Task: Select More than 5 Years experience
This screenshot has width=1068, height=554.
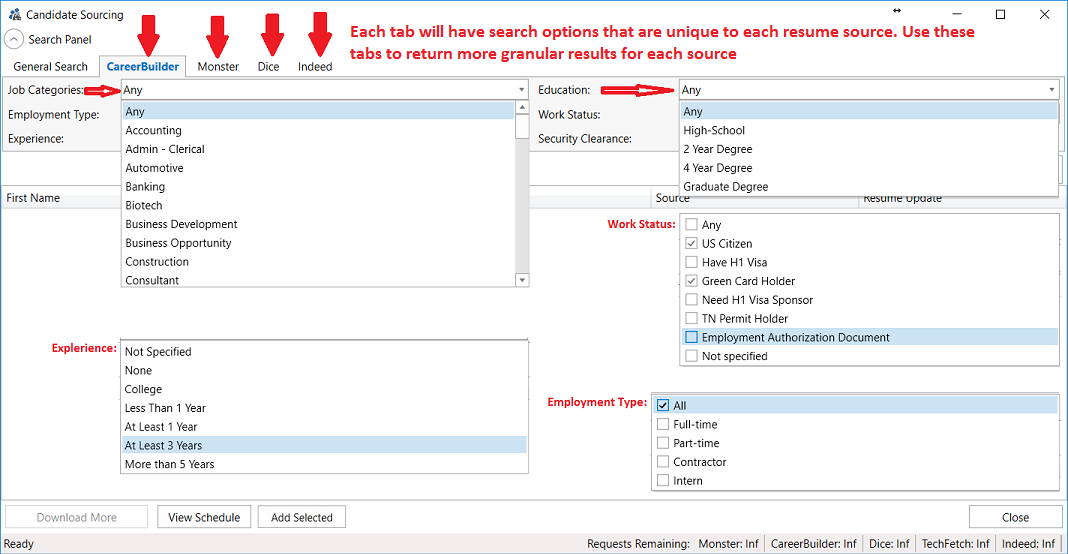Action: click(x=324, y=464)
